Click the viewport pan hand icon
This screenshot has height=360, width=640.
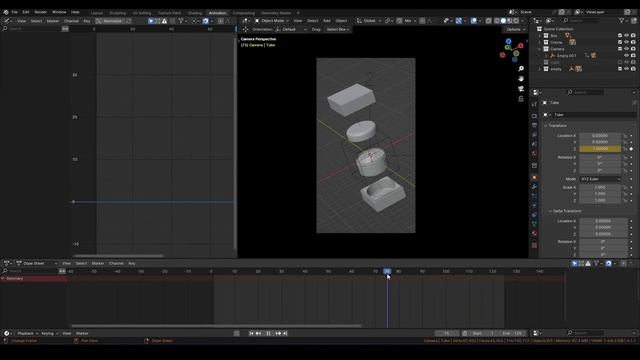[521, 78]
